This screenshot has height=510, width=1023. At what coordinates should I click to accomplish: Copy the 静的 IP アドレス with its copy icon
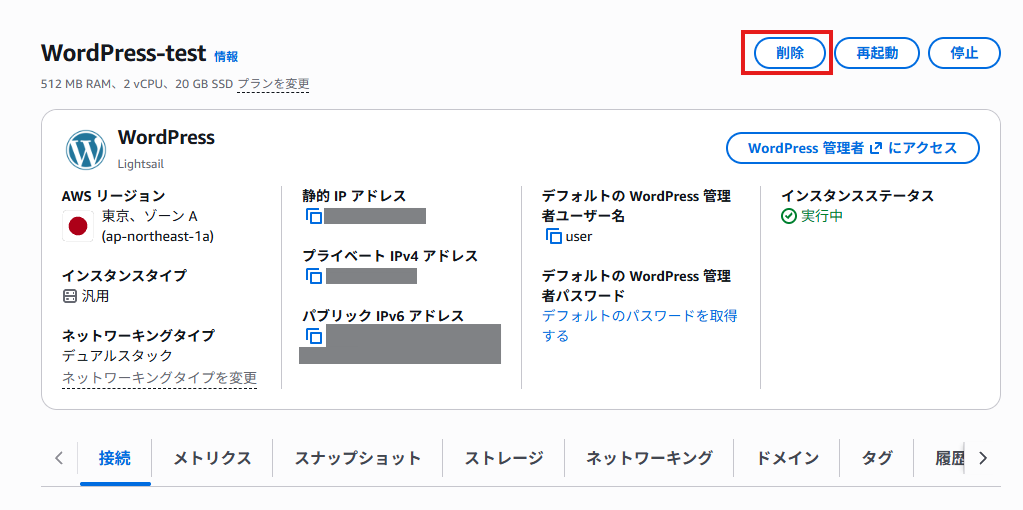pyautogui.click(x=314, y=217)
